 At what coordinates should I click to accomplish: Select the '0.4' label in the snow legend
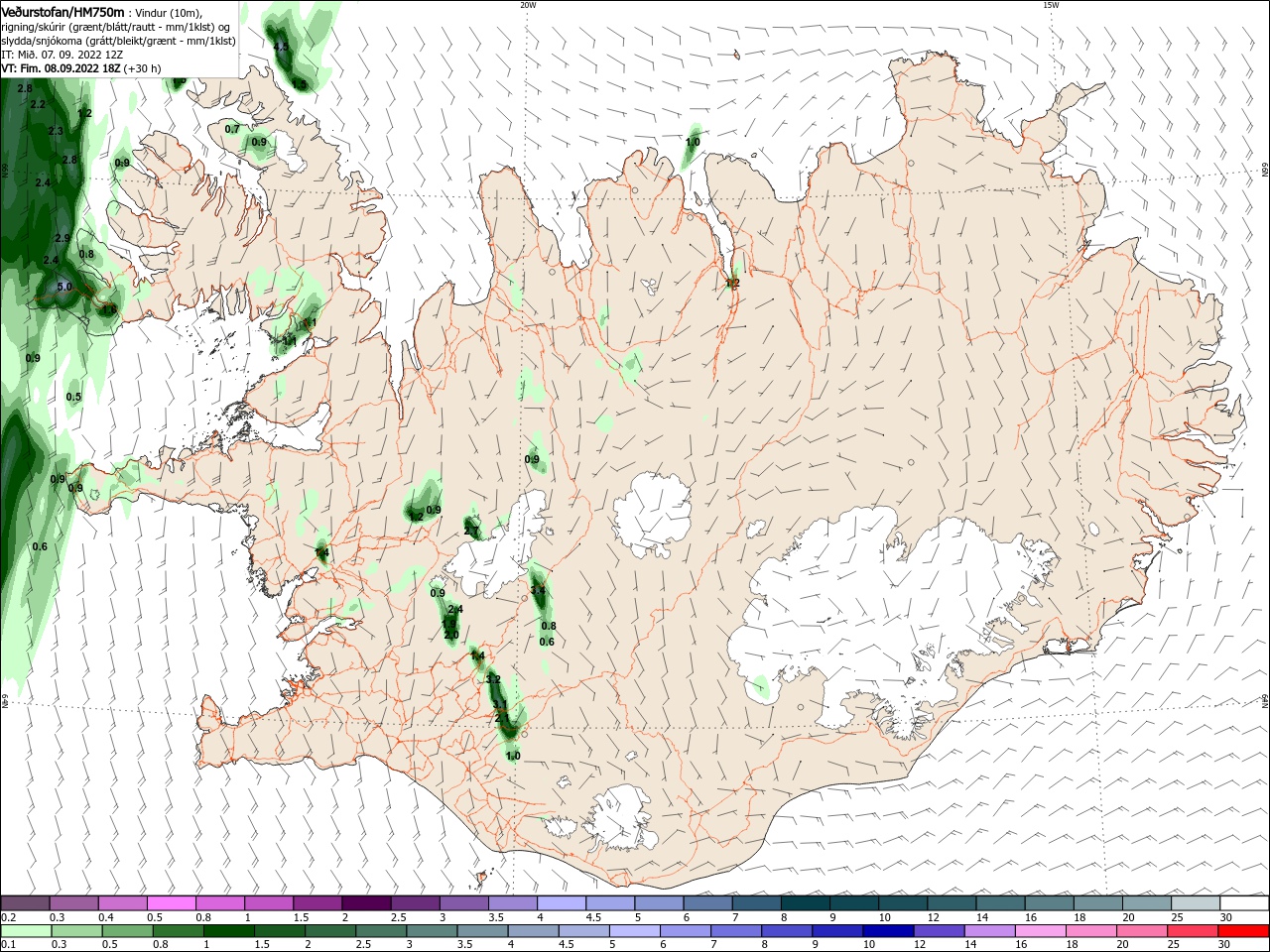point(106,917)
